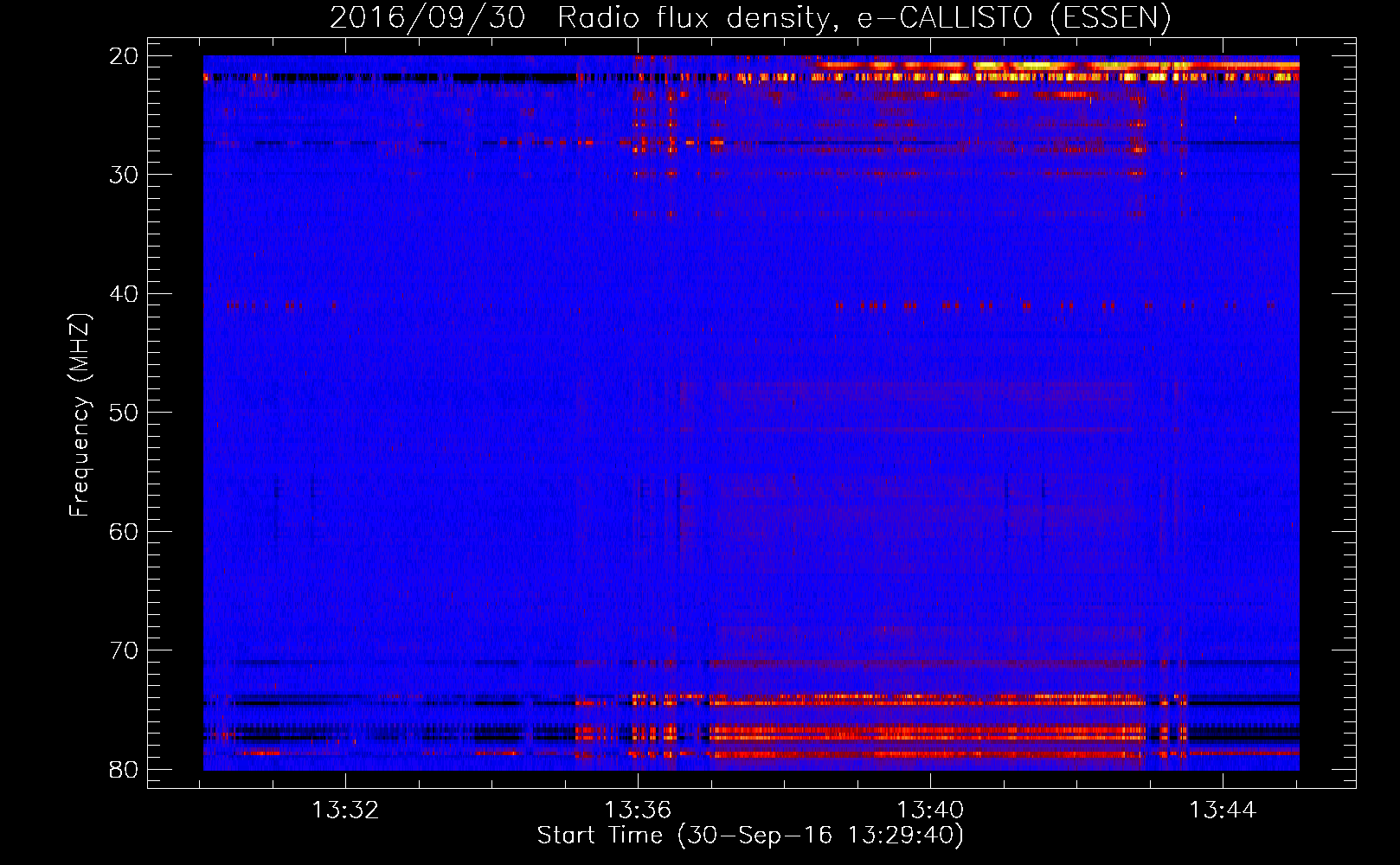Click the 13:44 time tick label

pos(1223,811)
